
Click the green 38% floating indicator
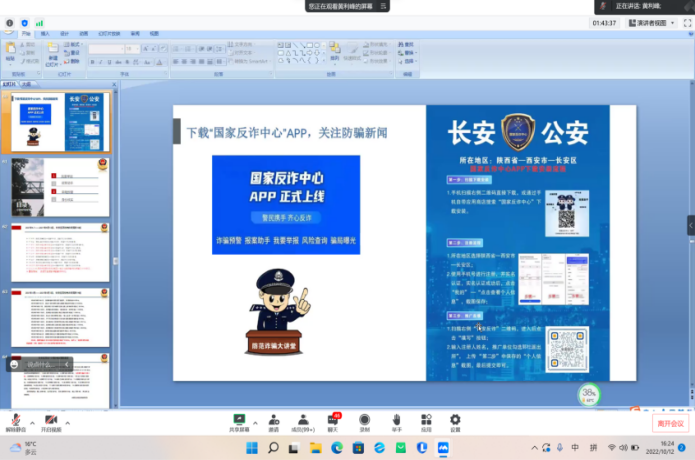pos(589,394)
